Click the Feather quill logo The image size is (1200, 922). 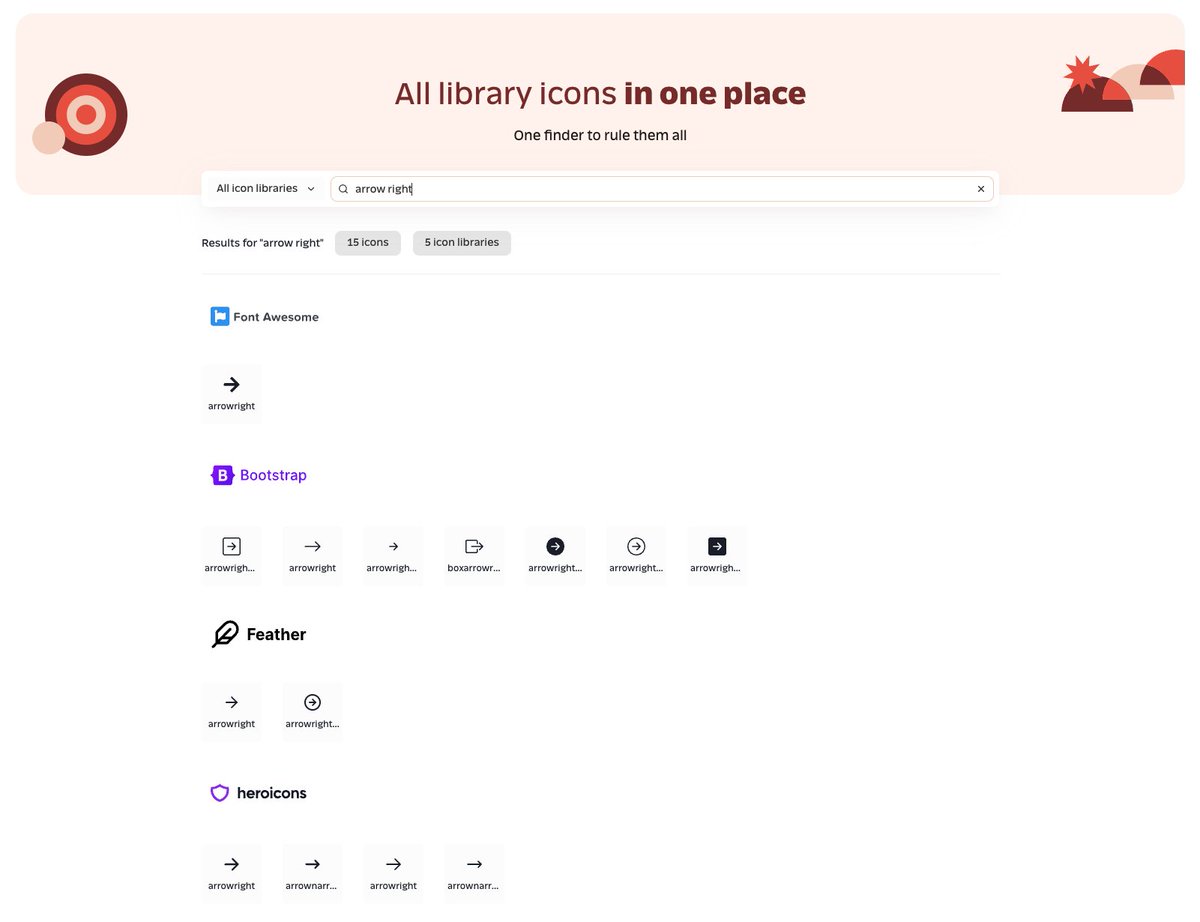coord(225,634)
